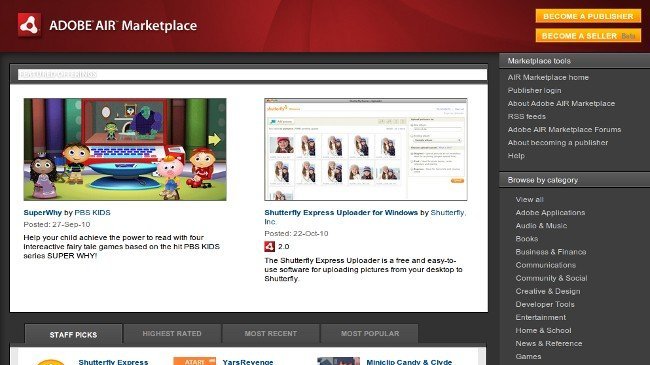Open the Shutterfly Express Uploader featured screenshot
Image resolution: width=650 pixels, height=365 pixels.
pyautogui.click(x=366, y=149)
